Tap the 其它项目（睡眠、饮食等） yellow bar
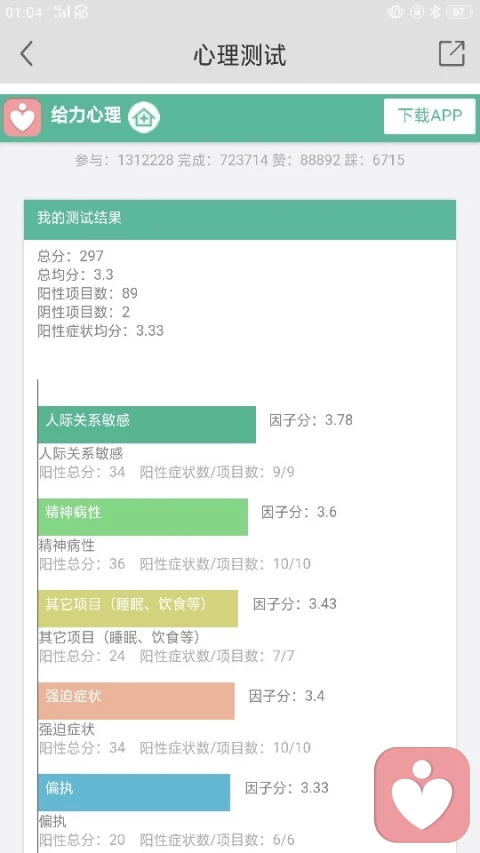The width and height of the screenshot is (480, 853). click(138, 608)
